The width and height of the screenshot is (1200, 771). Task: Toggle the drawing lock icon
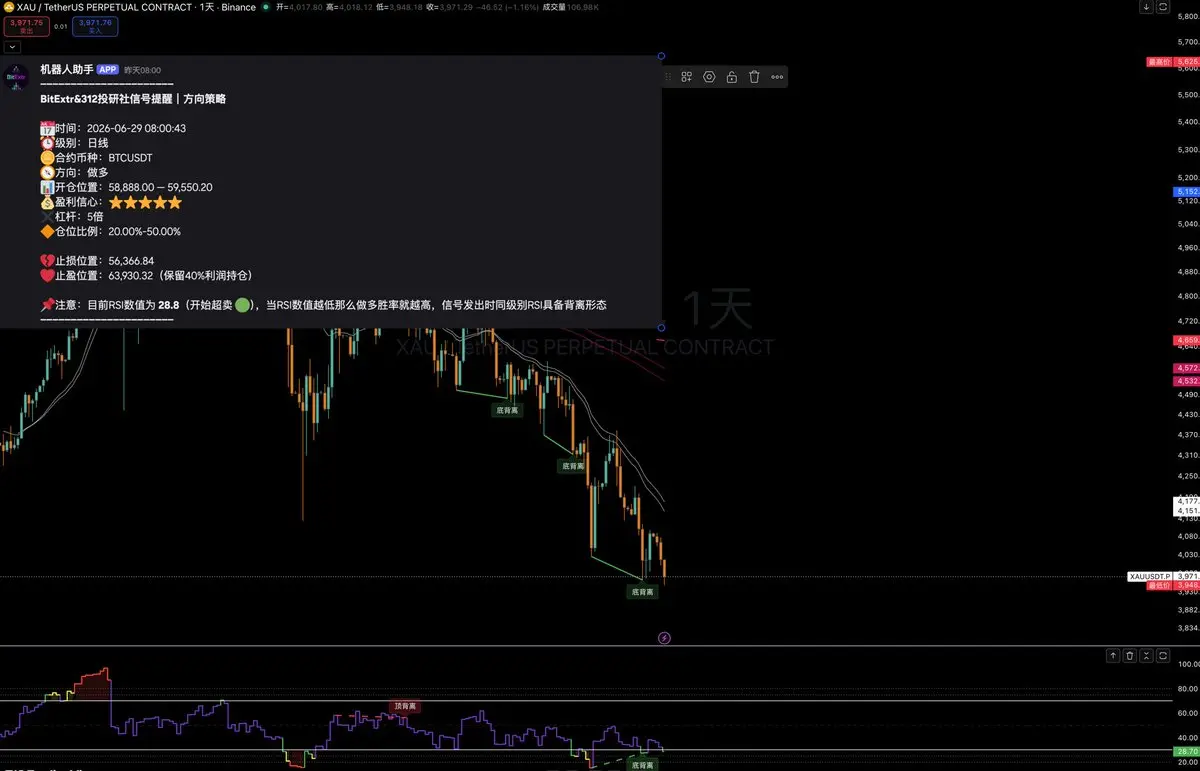[732, 77]
